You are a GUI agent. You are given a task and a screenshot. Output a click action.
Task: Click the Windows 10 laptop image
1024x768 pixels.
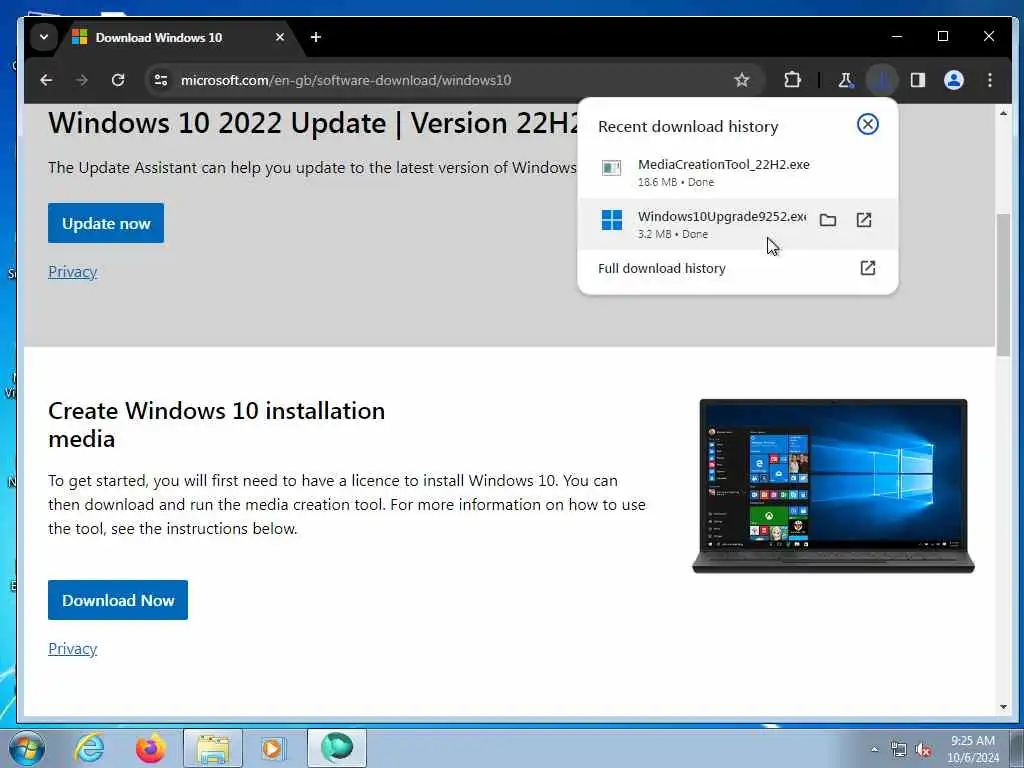coord(833,486)
